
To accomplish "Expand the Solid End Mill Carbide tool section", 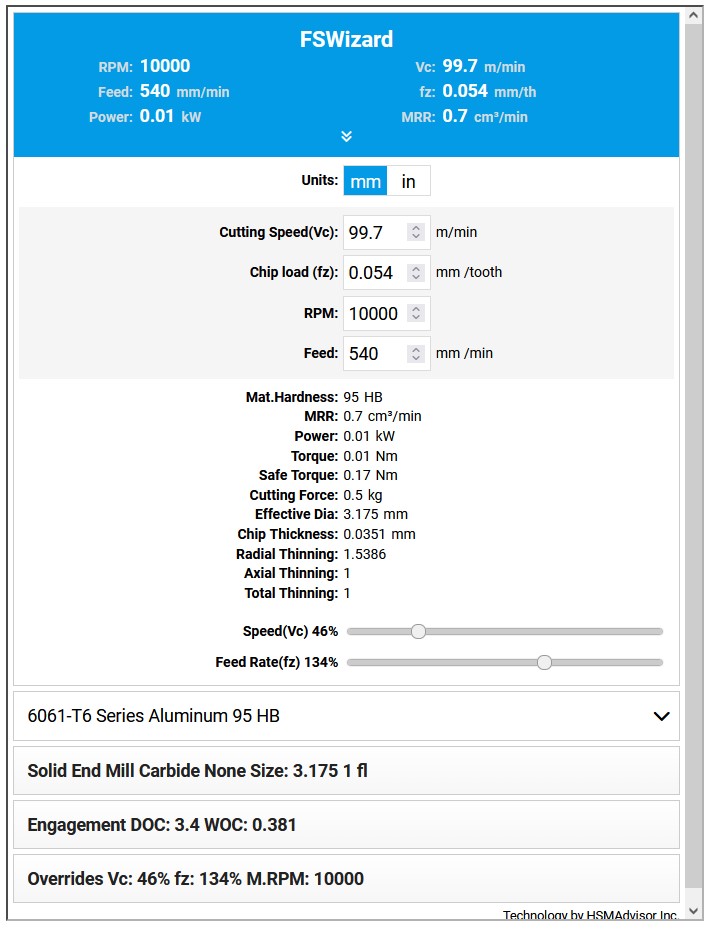I will [347, 770].
